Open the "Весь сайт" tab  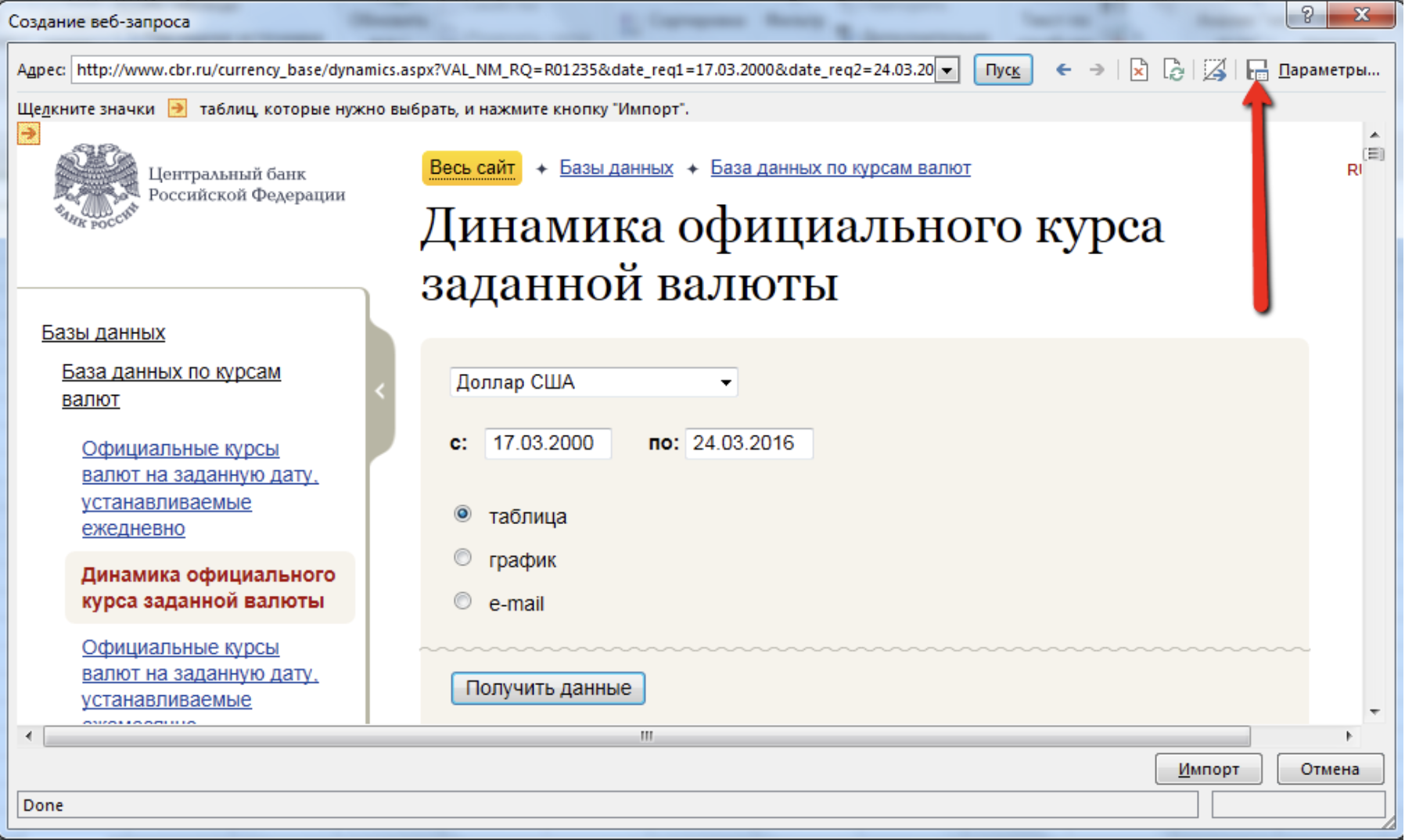tap(472, 168)
